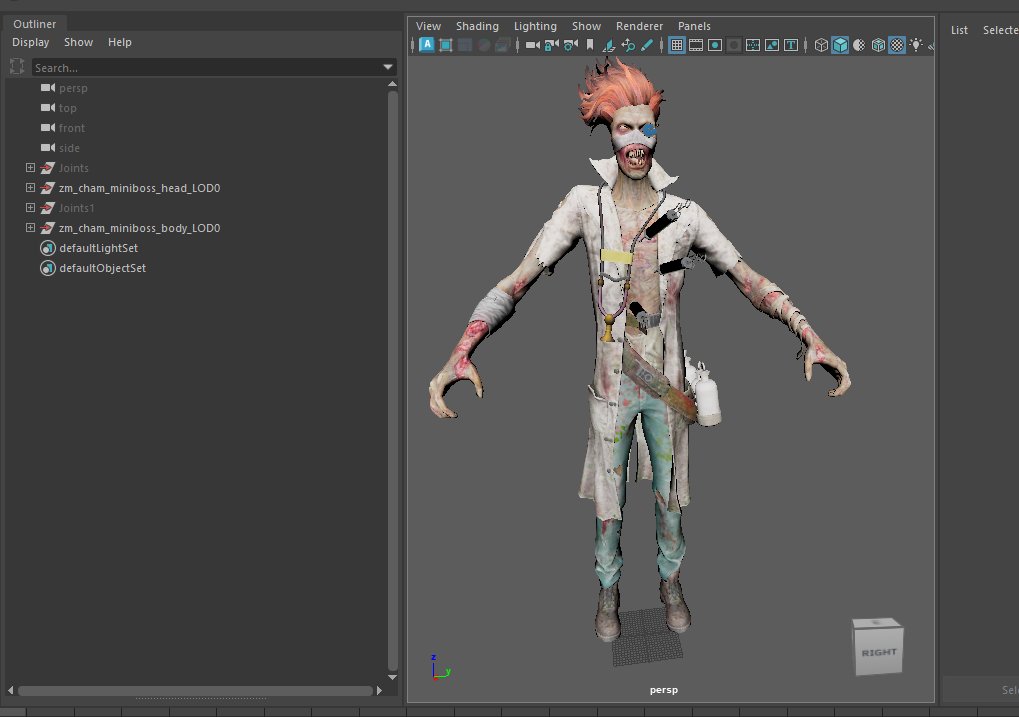The image size is (1019, 717).
Task: Select the Grease Pencil tool icon
Action: (647, 45)
